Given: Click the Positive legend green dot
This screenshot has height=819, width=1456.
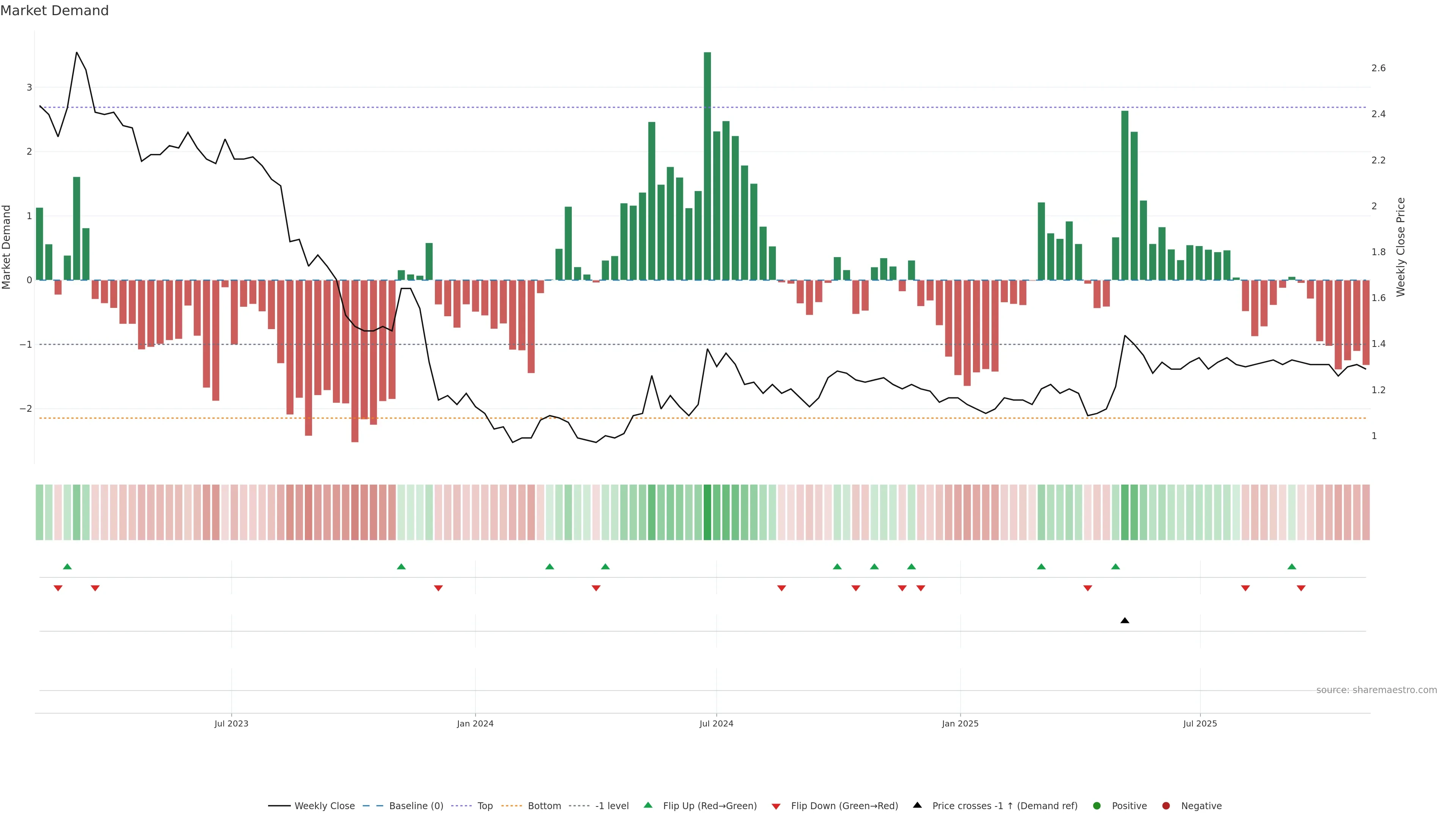Looking at the screenshot, I should pos(1097,805).
